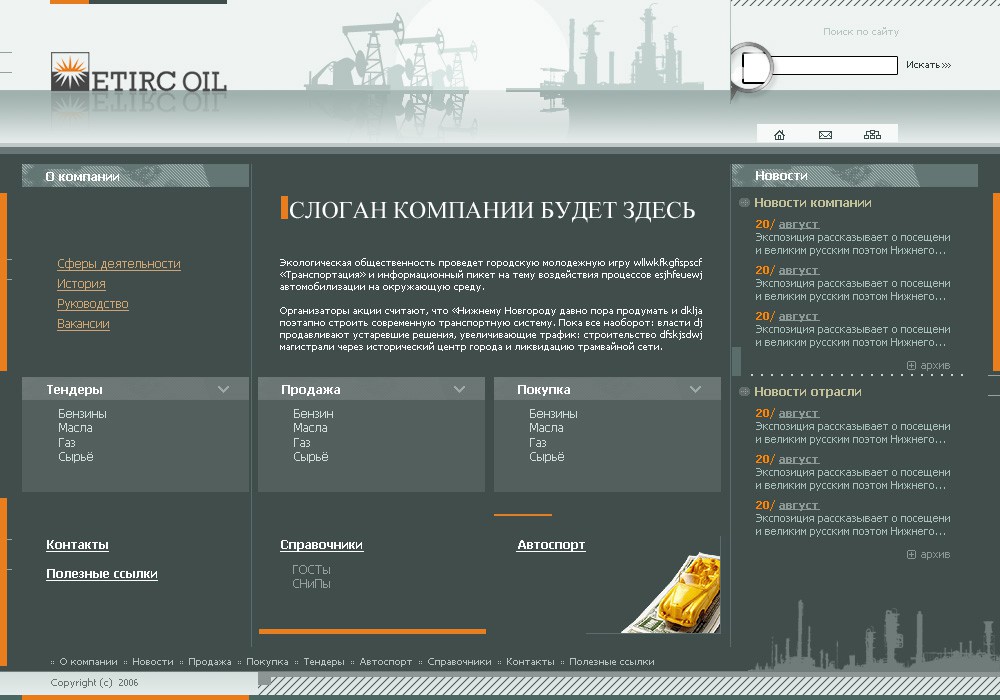Image resolution: width=1000 pixels, height=700 pixels.
Task: Click the ETIRC OIL sun logo
Action: pos(70,71)
